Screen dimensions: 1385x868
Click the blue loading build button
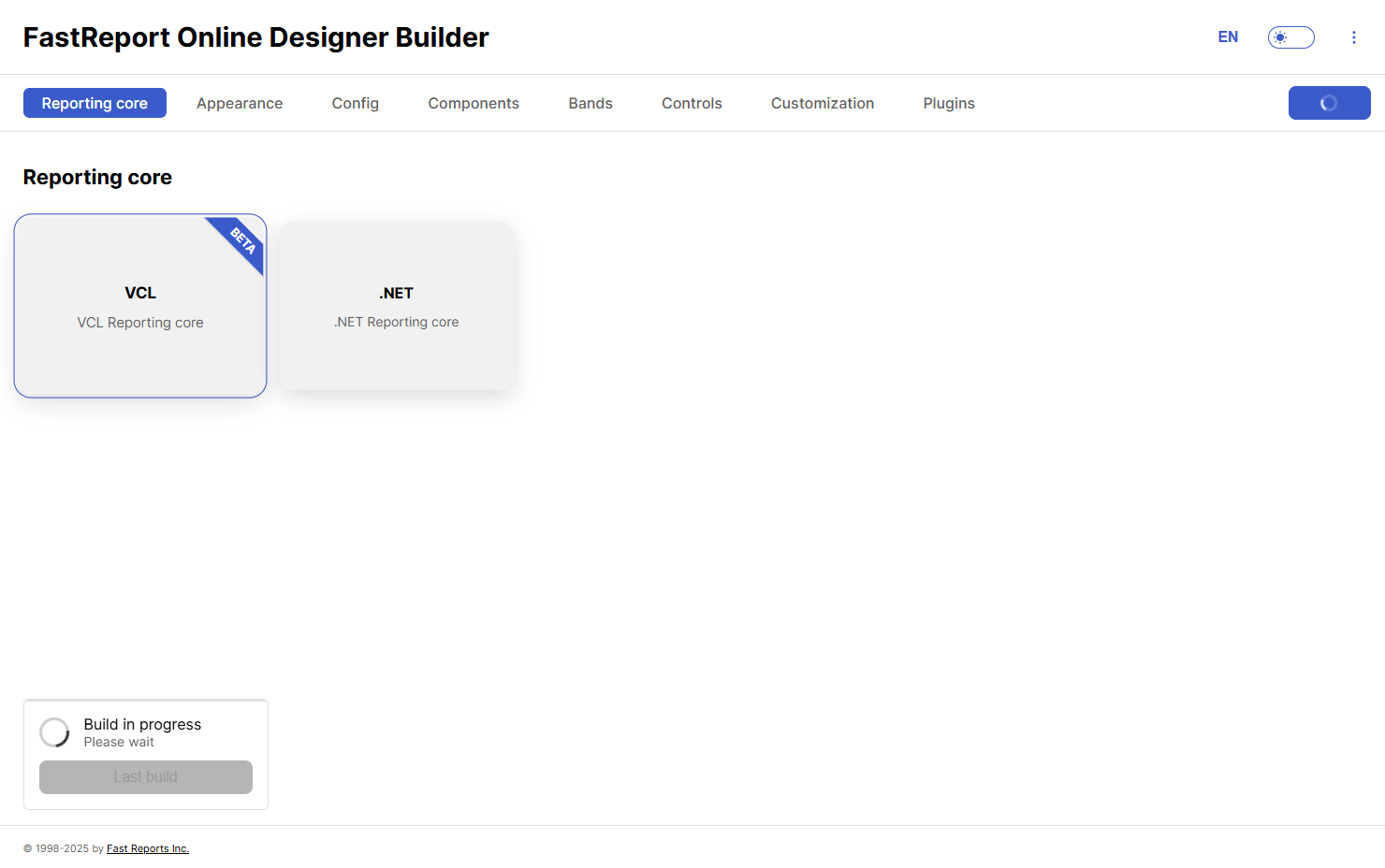coord(1329,103)
